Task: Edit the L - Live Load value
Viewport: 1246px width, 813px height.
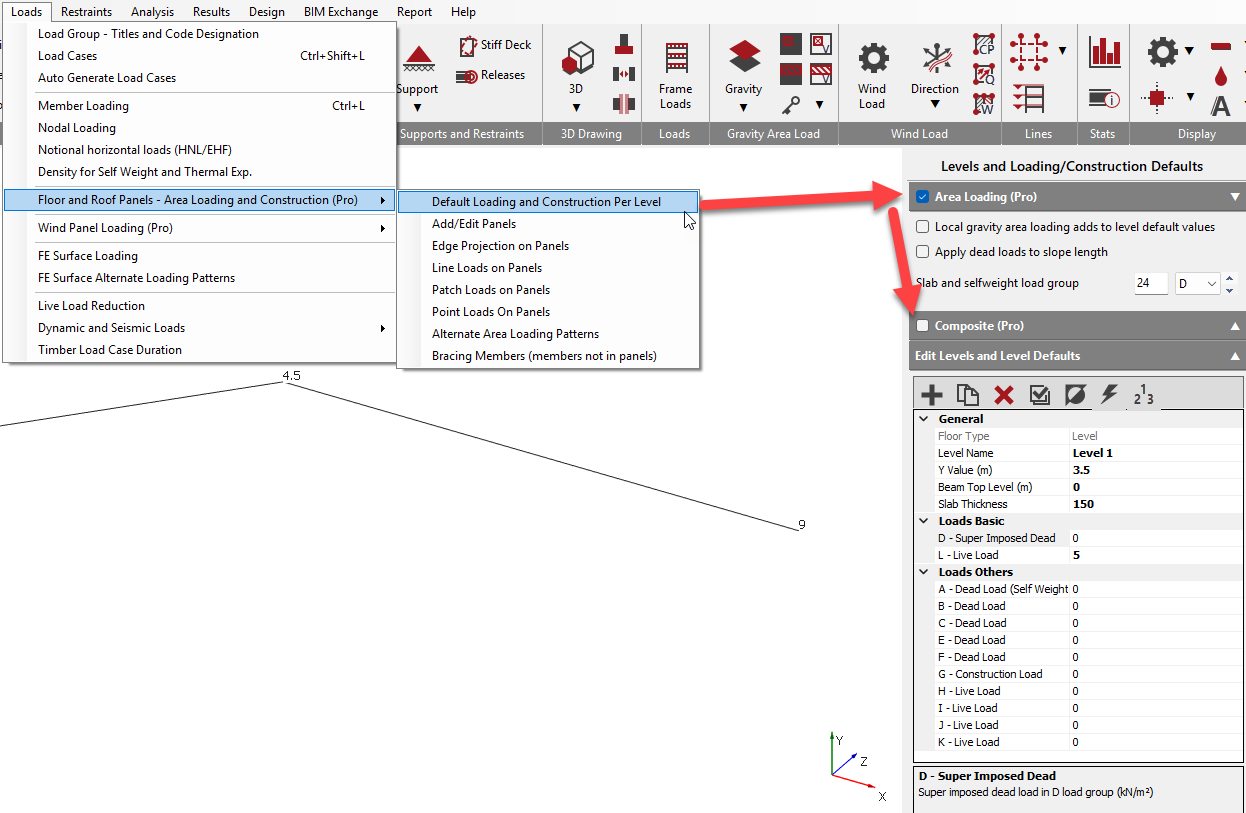Action: pos(1156,555)
